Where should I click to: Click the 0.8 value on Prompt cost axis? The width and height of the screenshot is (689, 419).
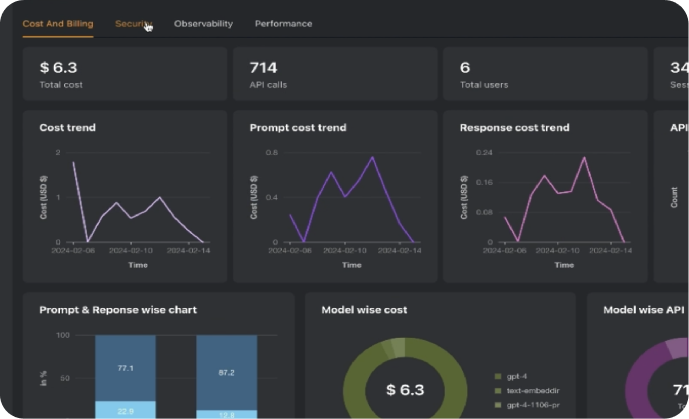(x=272, y=152)
